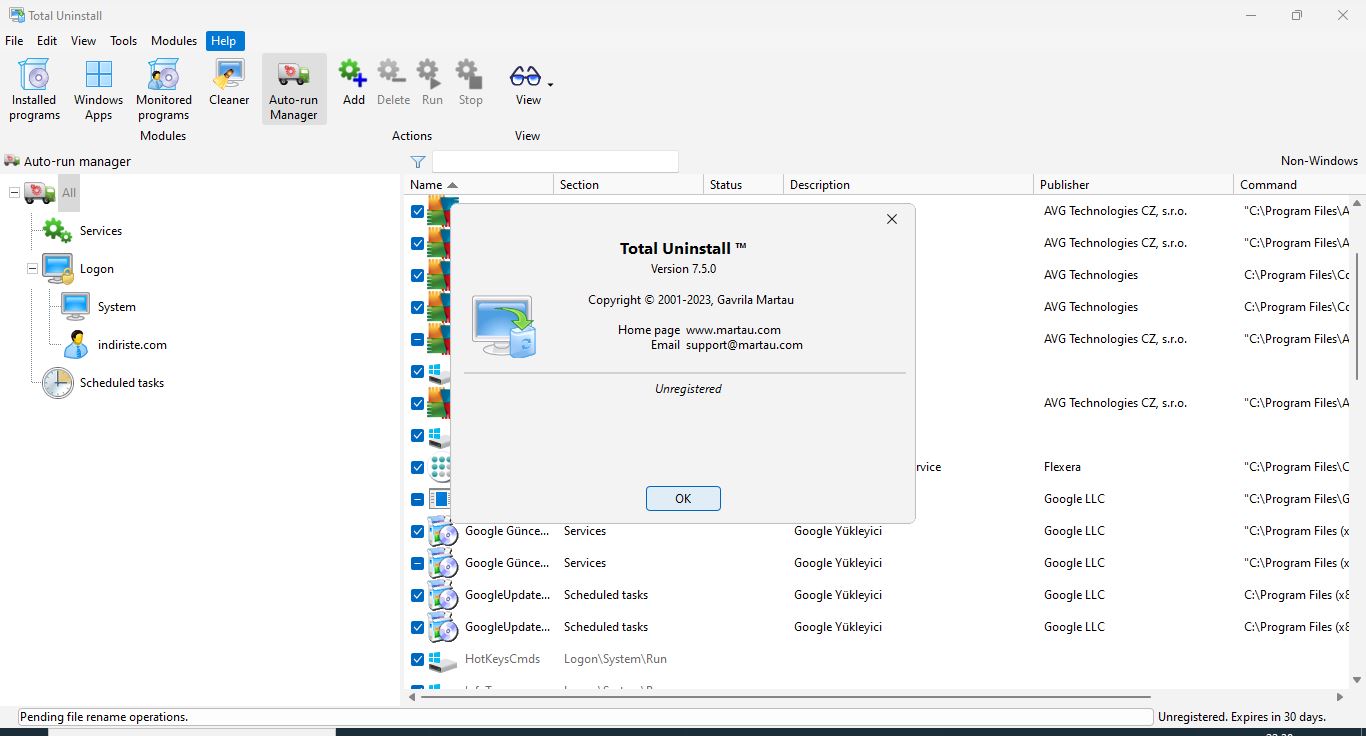Select the Logon\System\Run section cell
Image resolution: width=1366 pixels, height=736 pixels.
pyautogui.click(x=615, y=659)
